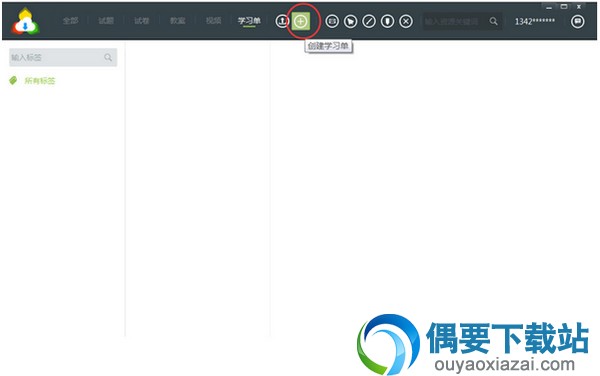This screenshot has height=376, width=600.
Task: Click the pencil edit icon in toolbar
Action: pos(369,21)
